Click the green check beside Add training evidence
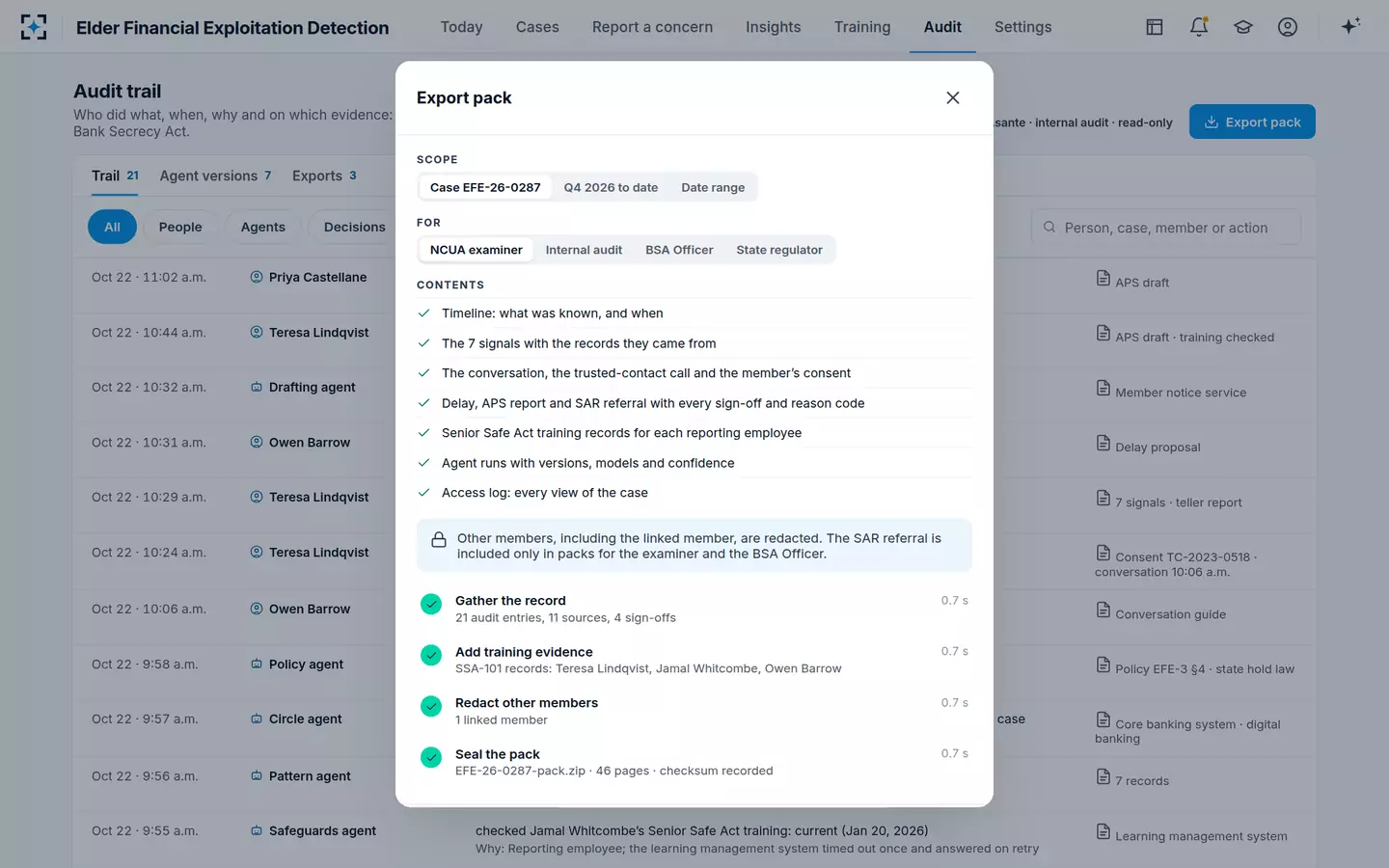1389x868 pixels. coord(431,656)
